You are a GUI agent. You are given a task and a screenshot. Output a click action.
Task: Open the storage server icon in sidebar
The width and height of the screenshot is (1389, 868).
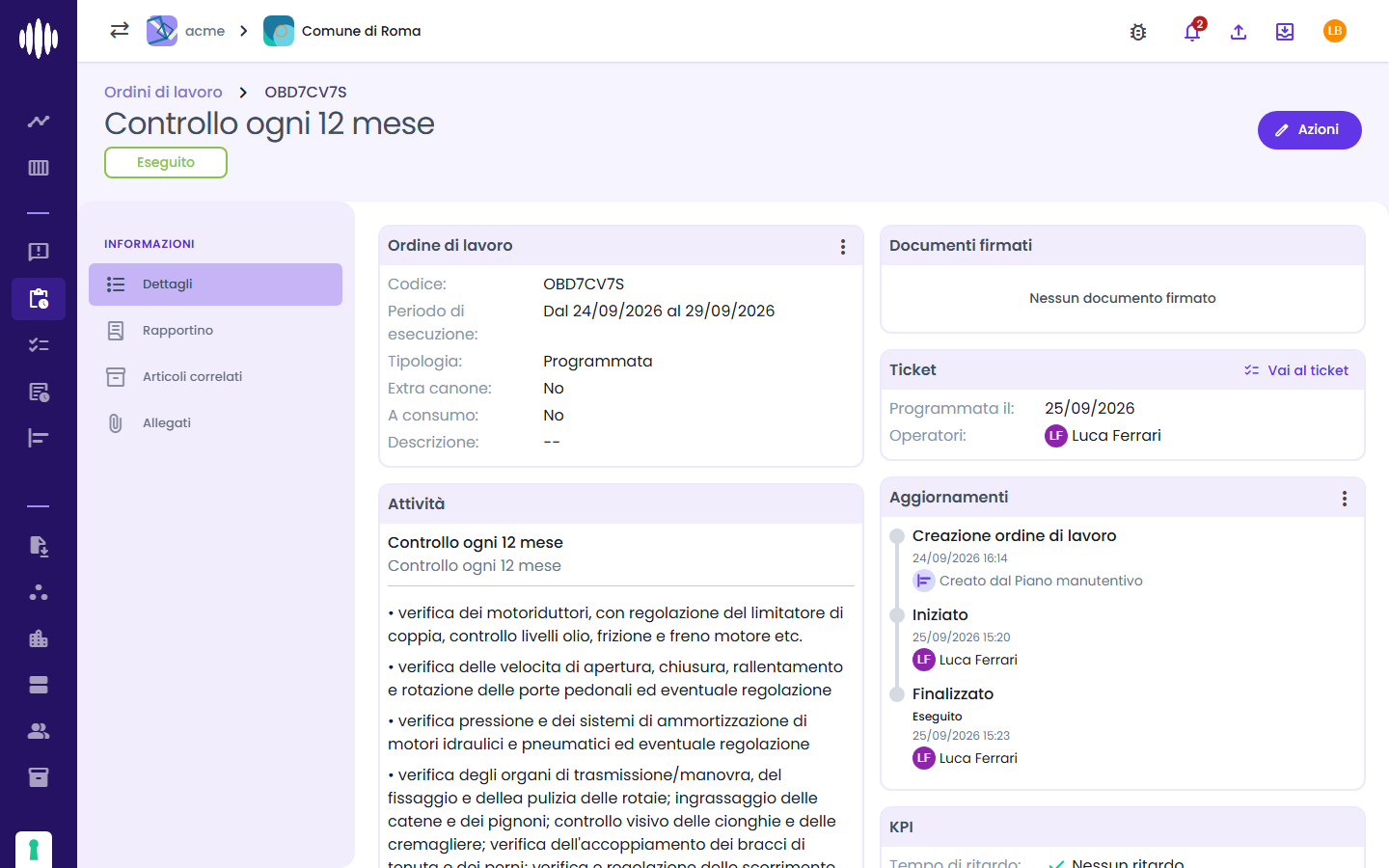point(39,685)
